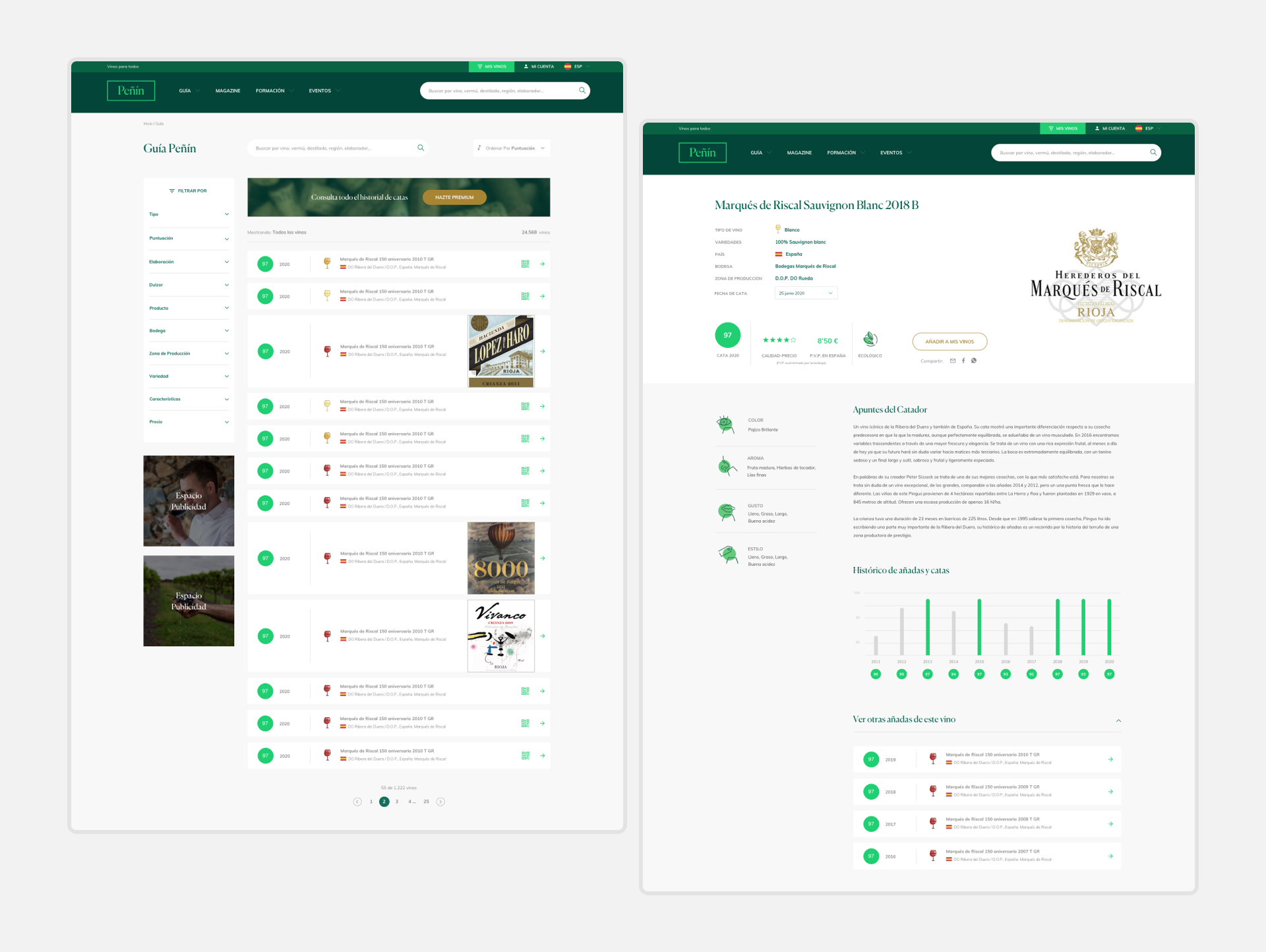Open Magazine menu in left window
Screen dimensions: 1266x952
pyautogui.click(x=227, y=91)
